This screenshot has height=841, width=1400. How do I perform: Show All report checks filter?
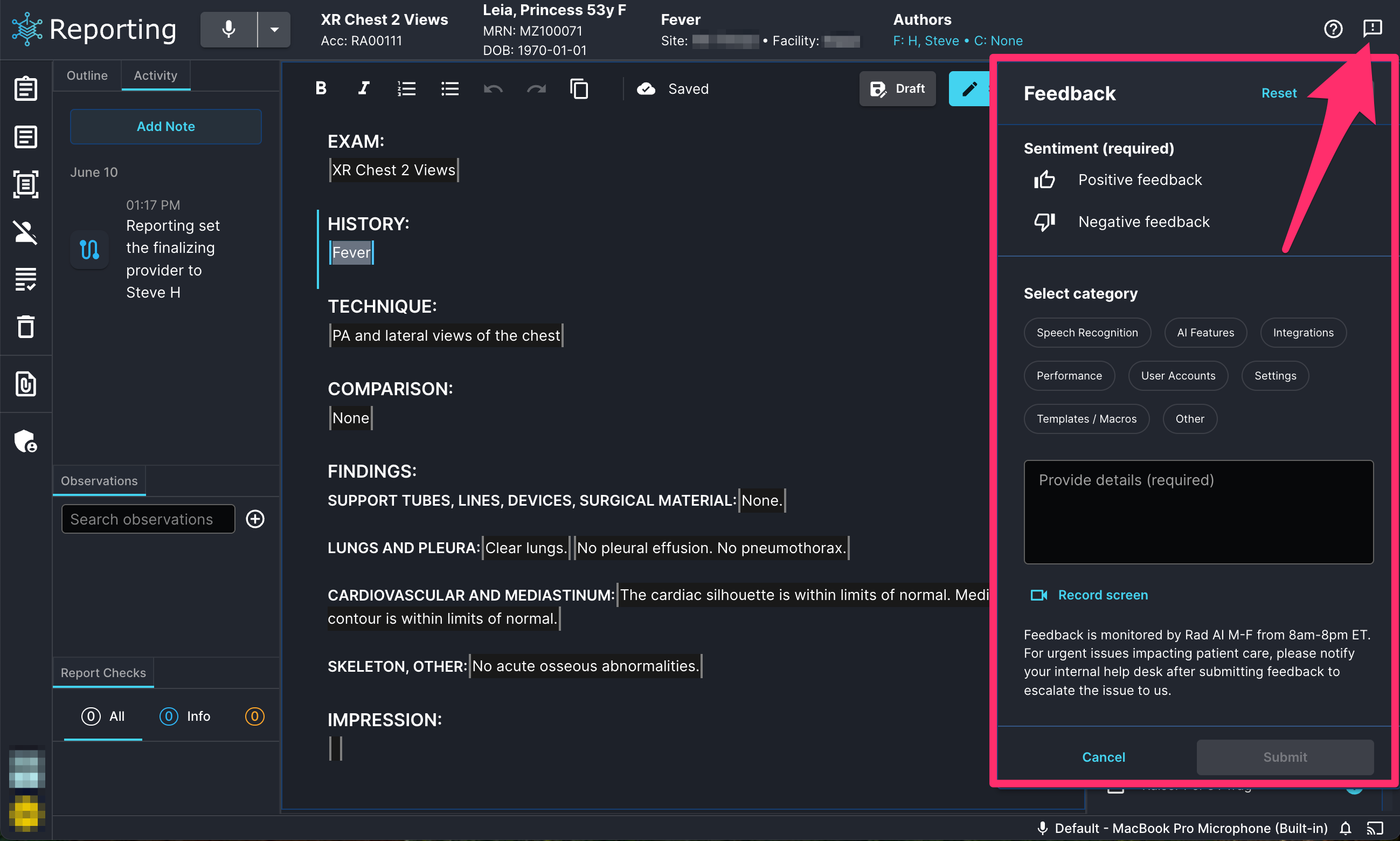click(x=103, y=716)
